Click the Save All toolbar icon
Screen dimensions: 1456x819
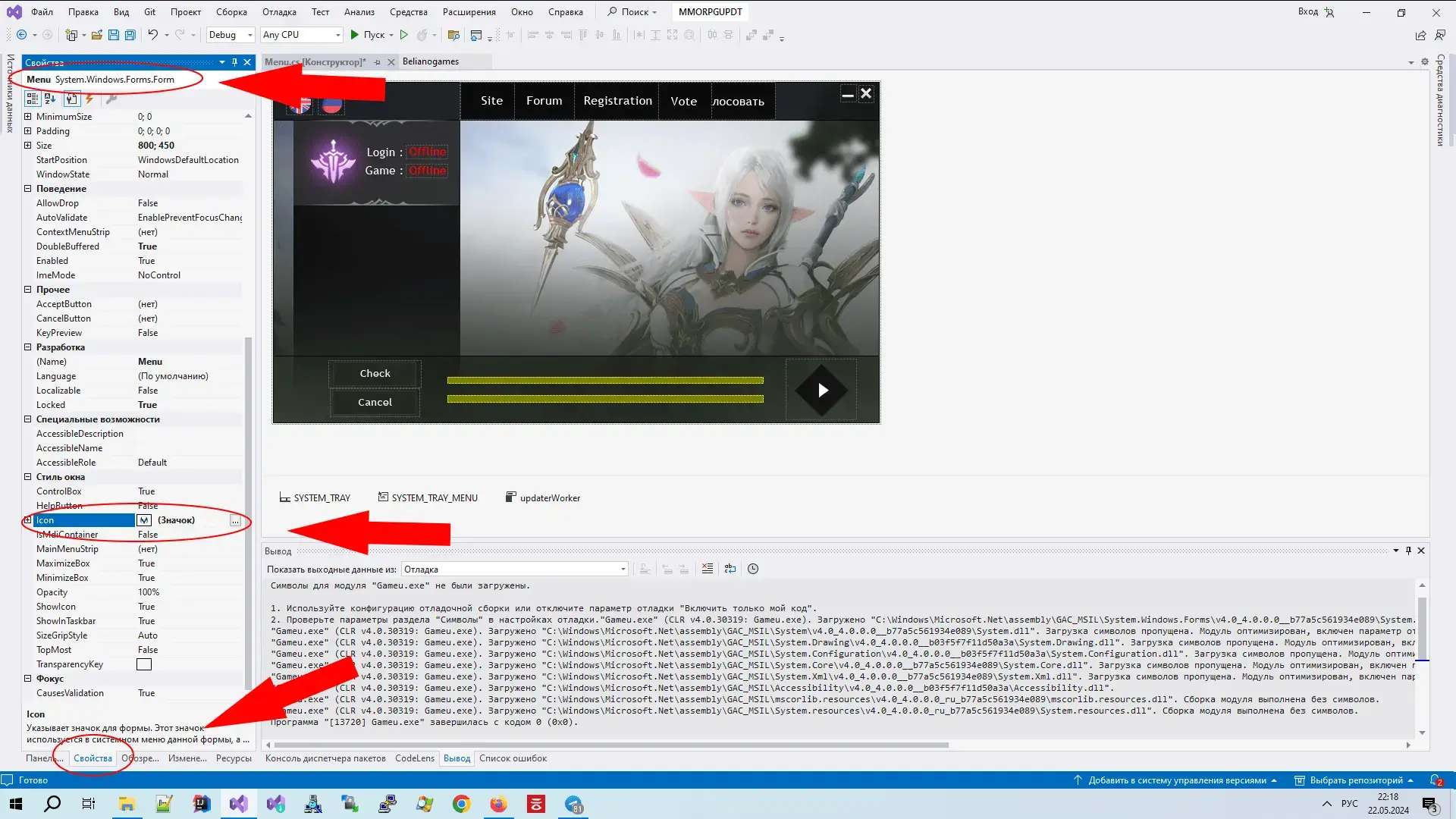tap(130, 35)
